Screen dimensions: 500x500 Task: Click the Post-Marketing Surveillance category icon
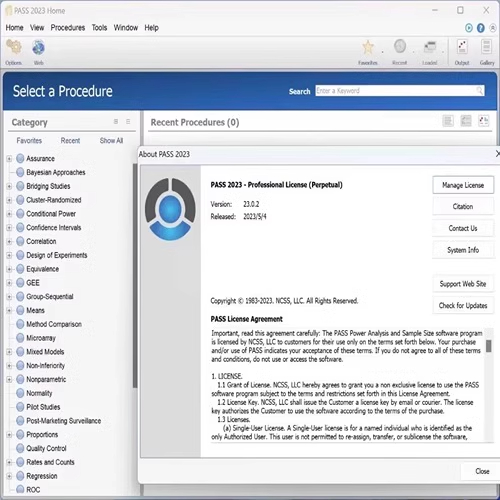click(x=20, y=421)
